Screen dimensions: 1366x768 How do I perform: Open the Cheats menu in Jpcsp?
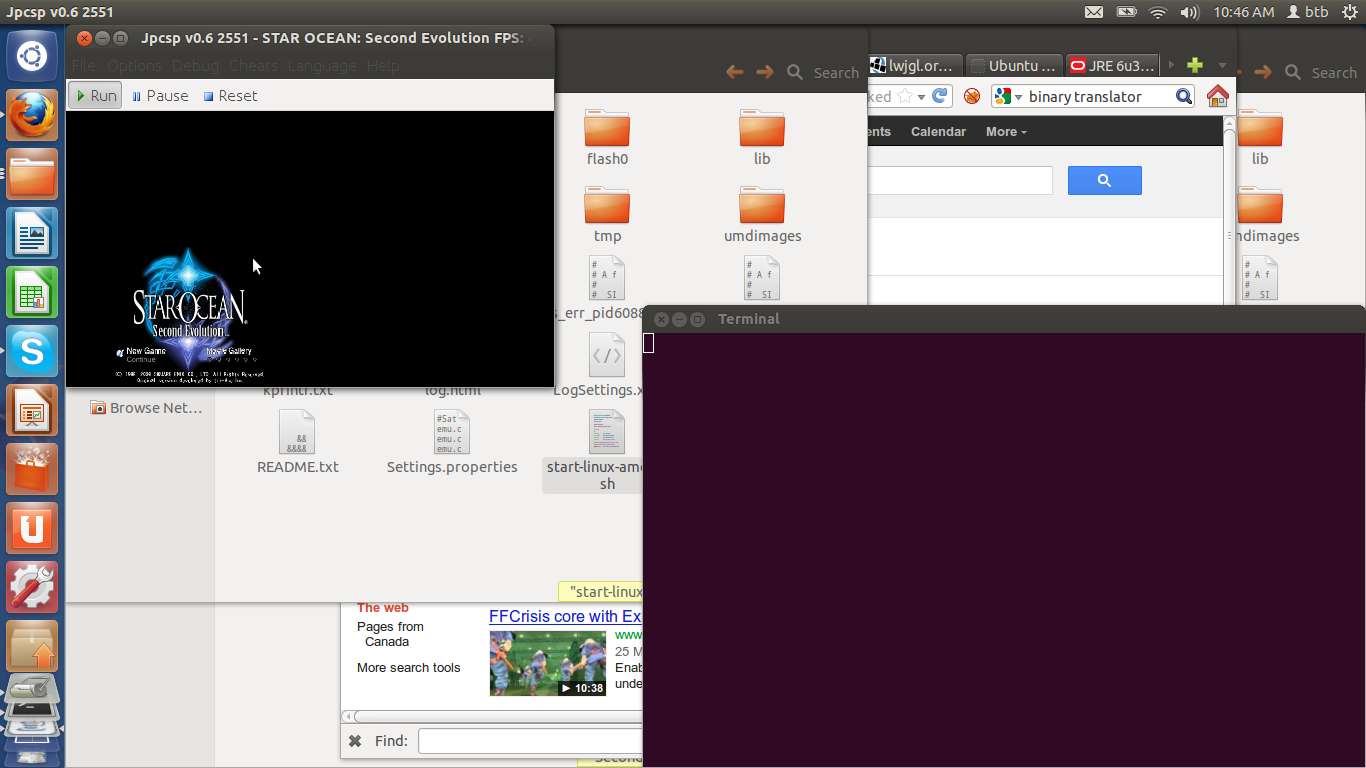point(253,66)
